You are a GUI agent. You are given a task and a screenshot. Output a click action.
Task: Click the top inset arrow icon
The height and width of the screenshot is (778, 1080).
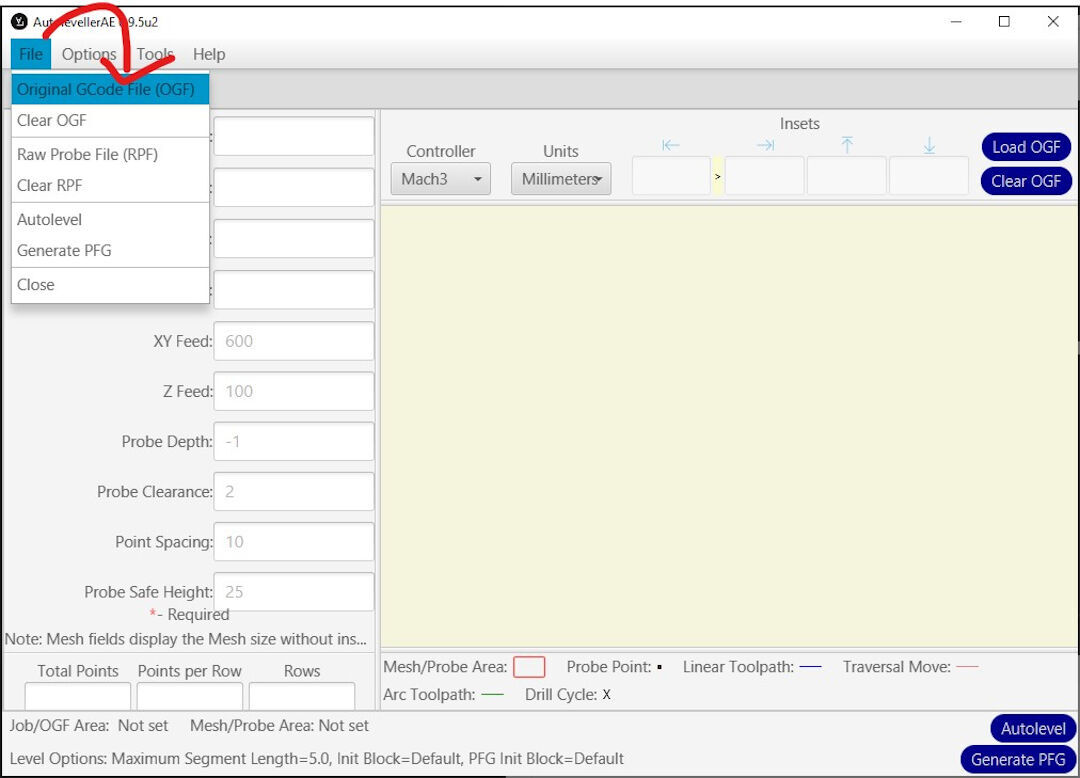(846, 145)
